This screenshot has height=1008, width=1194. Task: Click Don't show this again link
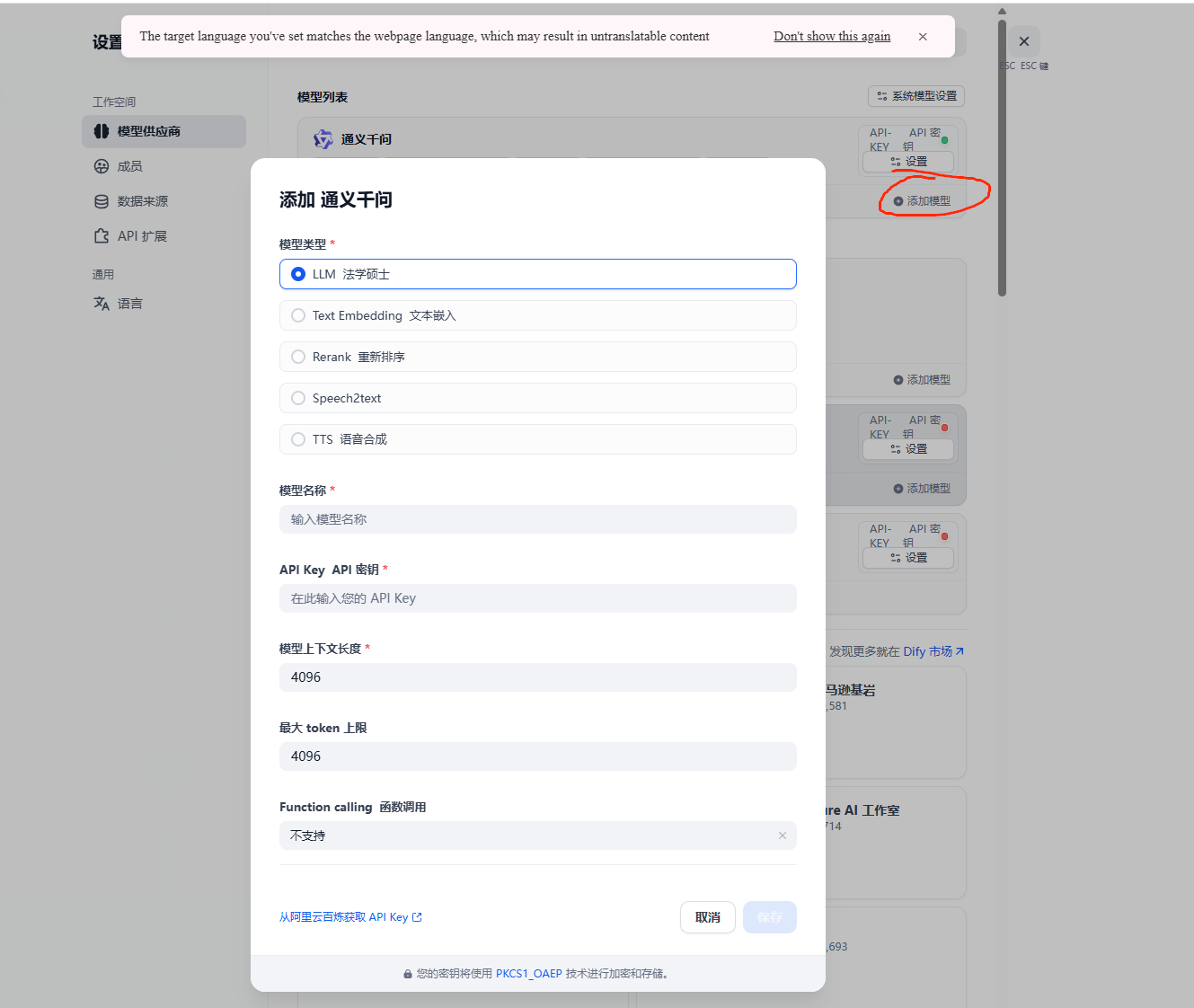pyautogui.click(x=832, y=37)
